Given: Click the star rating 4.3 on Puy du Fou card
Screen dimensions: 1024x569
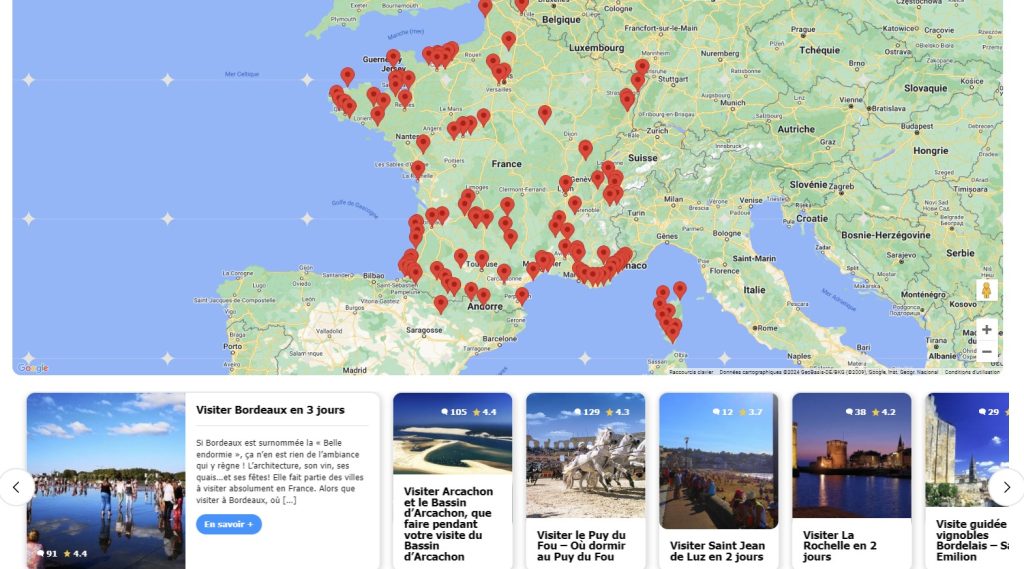Looking at the screenshot, I should pyautogui.click(x=616, y=412).
